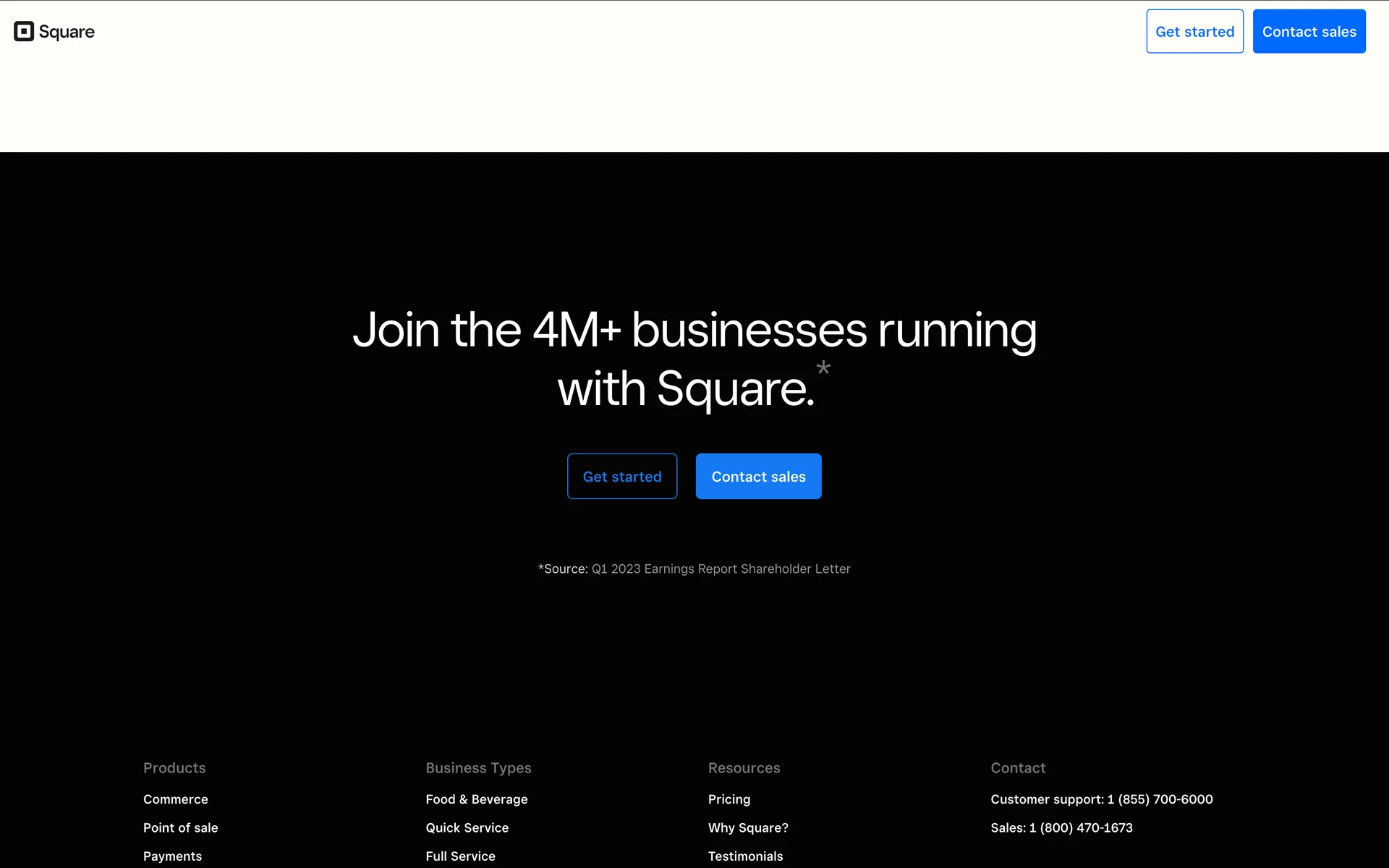The height and width of the screenshot is (868, 1389).
Task: View the Testimonials link
Action: point(745,856)
